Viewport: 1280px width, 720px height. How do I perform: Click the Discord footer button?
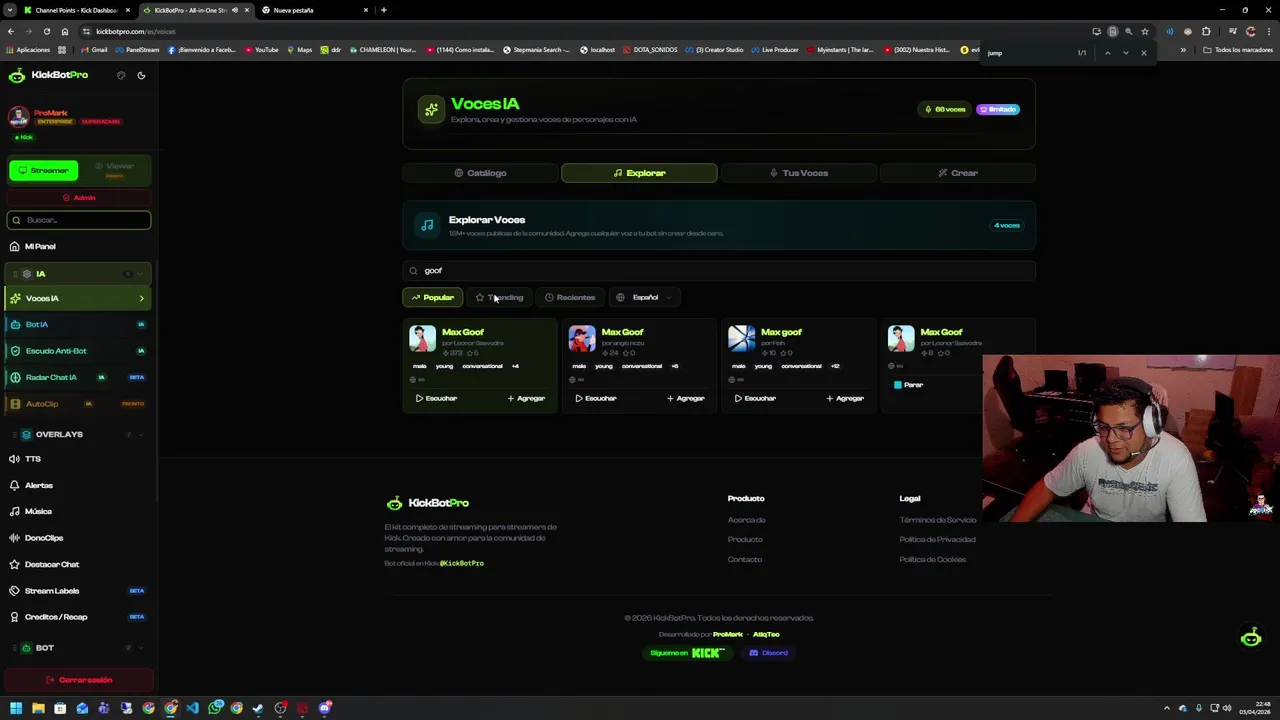769,653
